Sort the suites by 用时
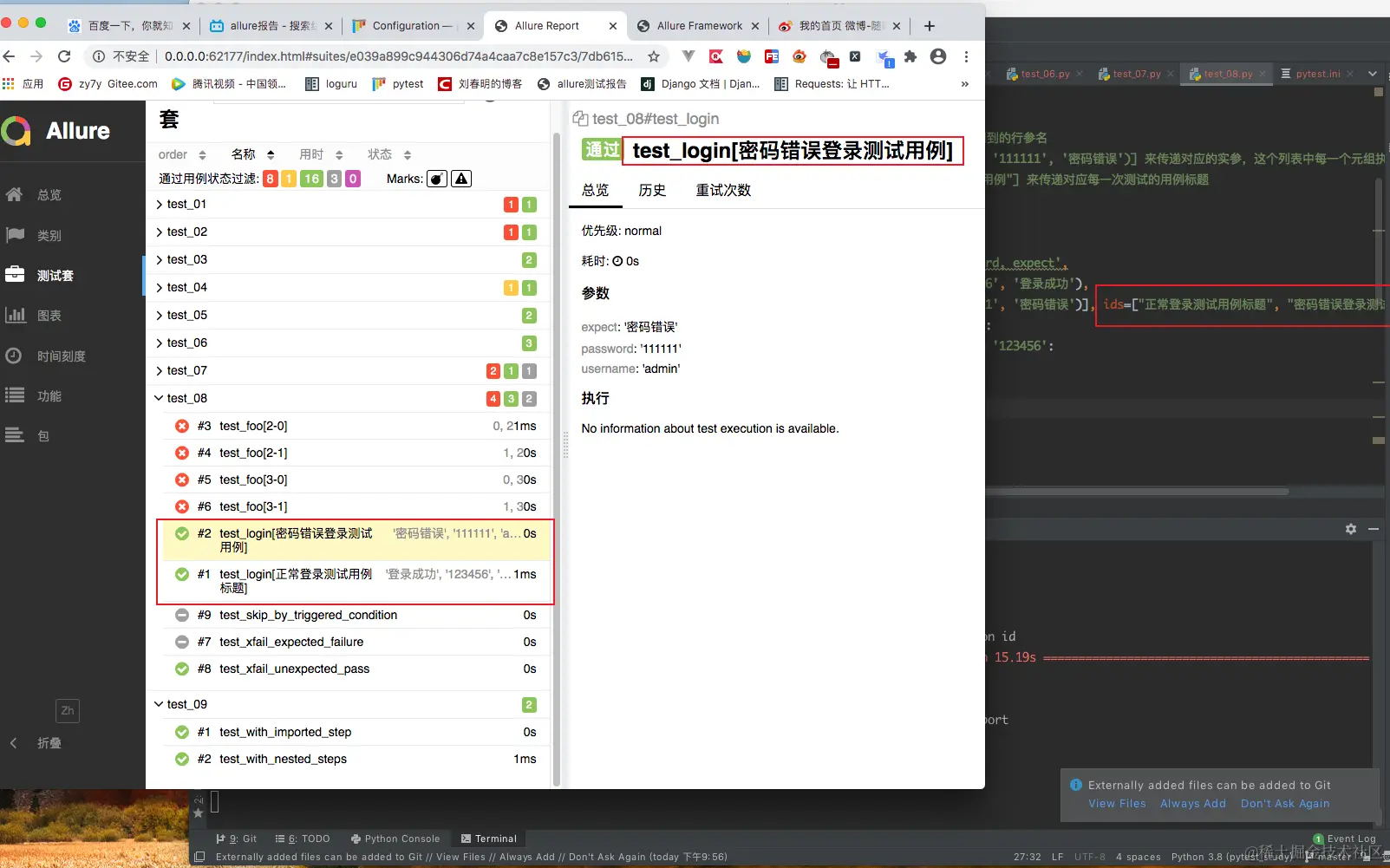Image resolution: width=1390 pixels, height=868 pixels. click(321, 154)
